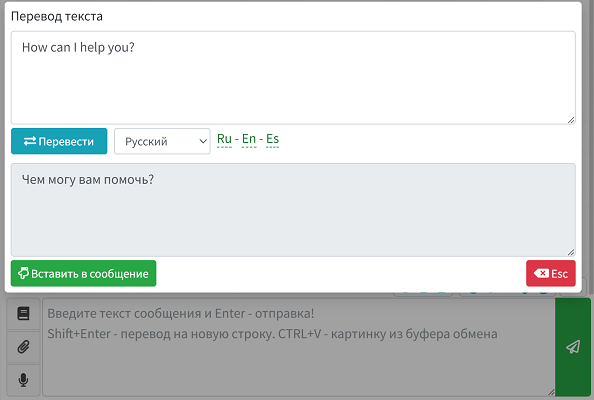
Task: Click the 'Перевод текста' dialog title
Action: 57,16
